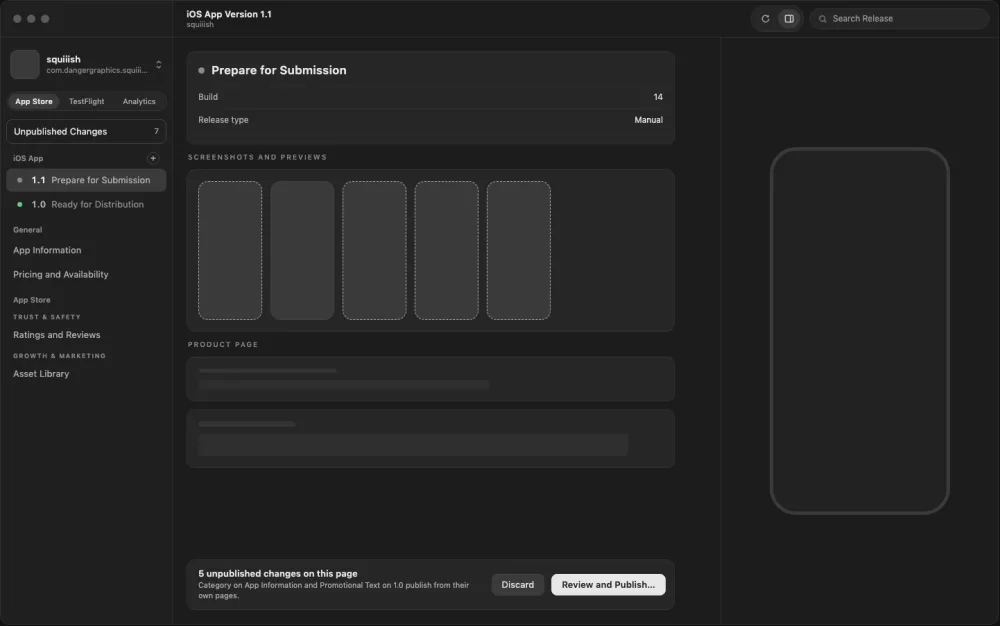The image size is (1000, 626).
Task: Select version 1.0 Ready for Distribution
Action: [x=86, y=205]
